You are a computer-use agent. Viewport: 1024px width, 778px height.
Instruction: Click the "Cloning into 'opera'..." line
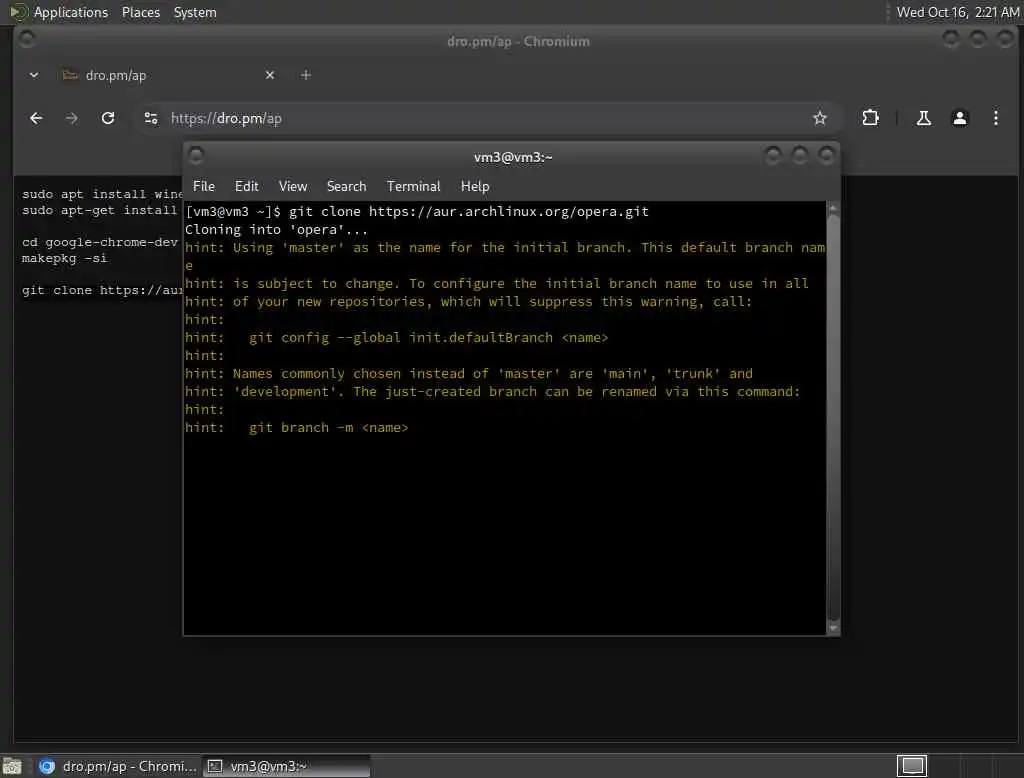(x=276, y=230)
